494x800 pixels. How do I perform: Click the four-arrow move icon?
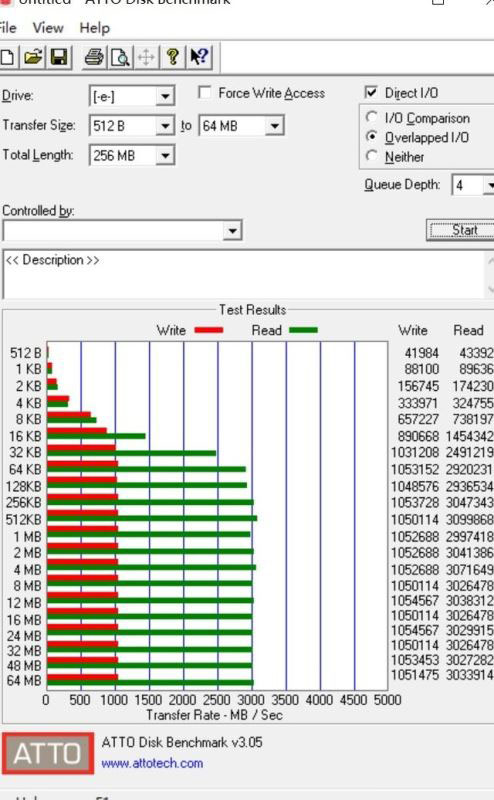tap(146, 57)
